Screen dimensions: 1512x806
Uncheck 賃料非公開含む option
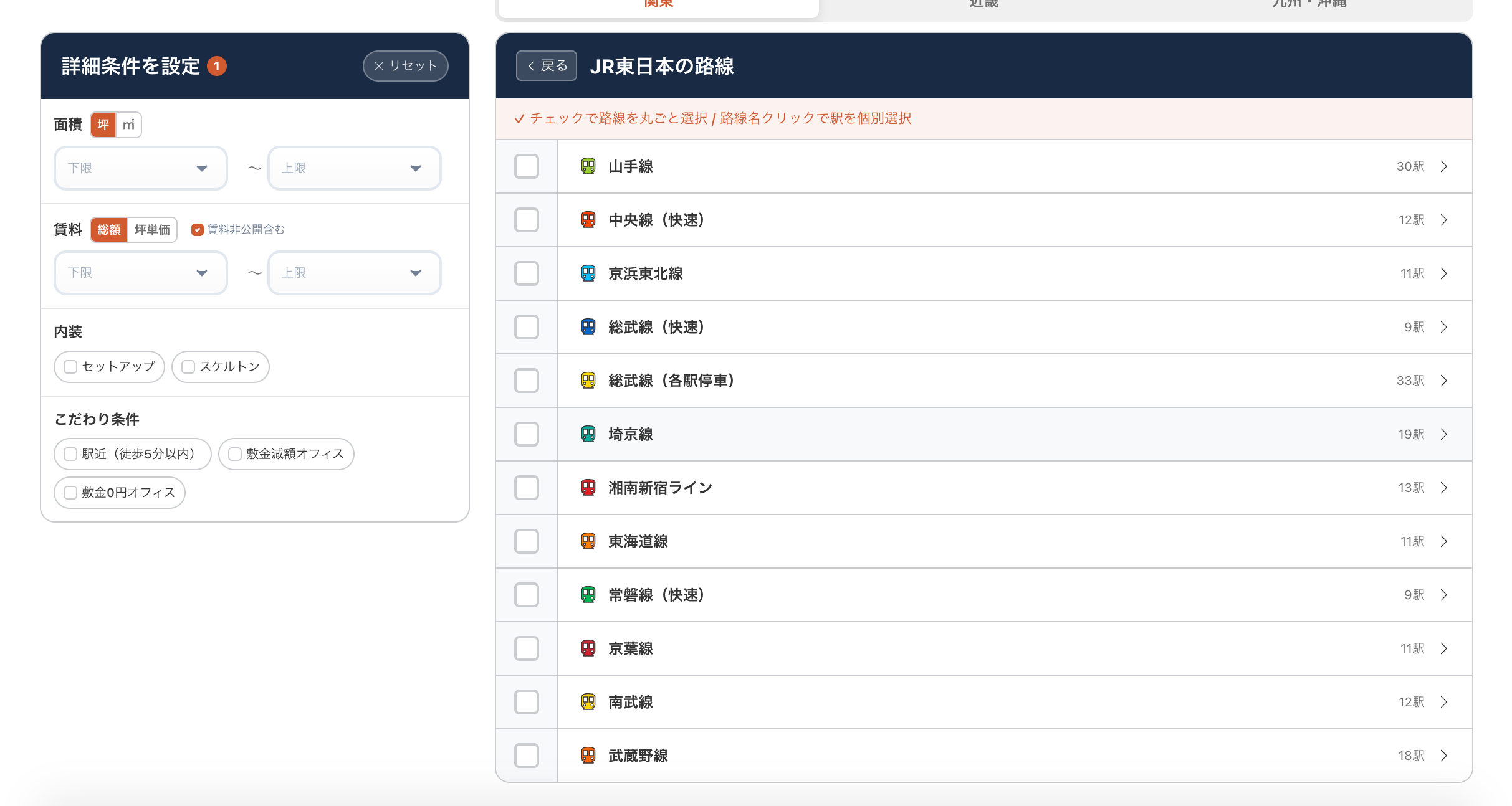(x=198, y=230)
